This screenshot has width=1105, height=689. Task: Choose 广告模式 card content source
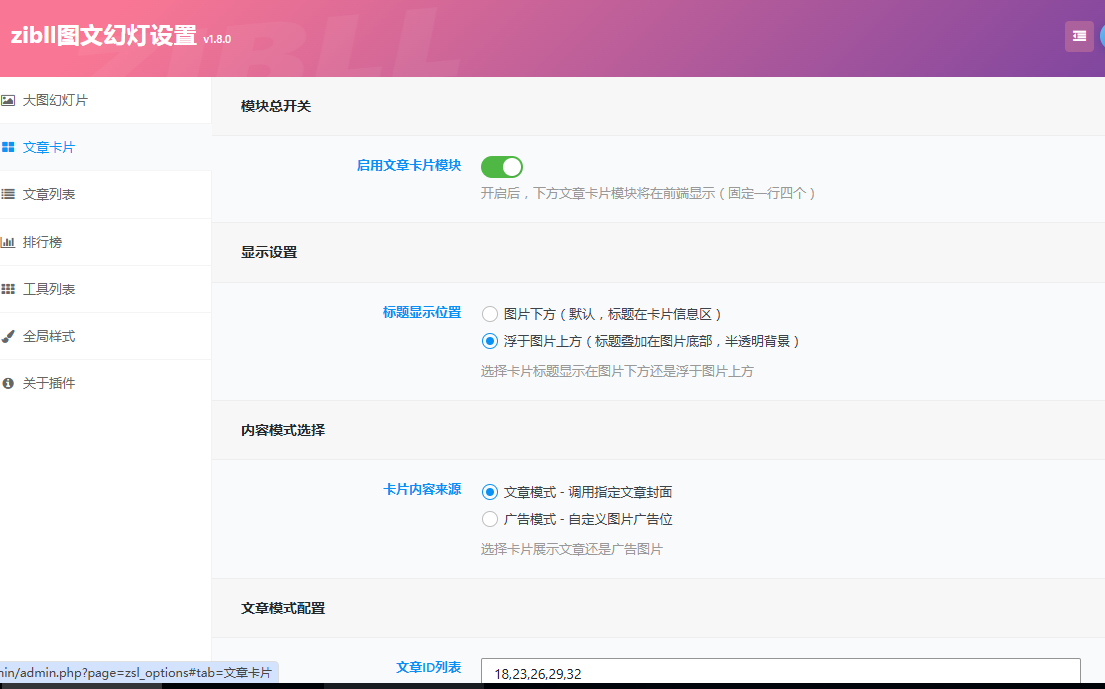click(x=490, y=520)
